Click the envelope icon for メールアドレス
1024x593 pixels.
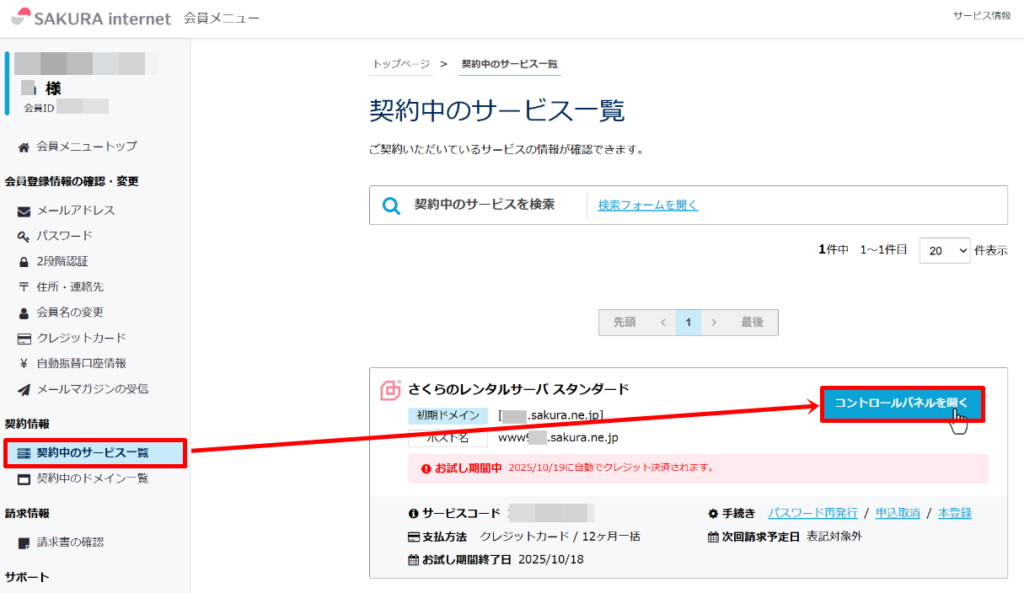click(x=24, y=211)
